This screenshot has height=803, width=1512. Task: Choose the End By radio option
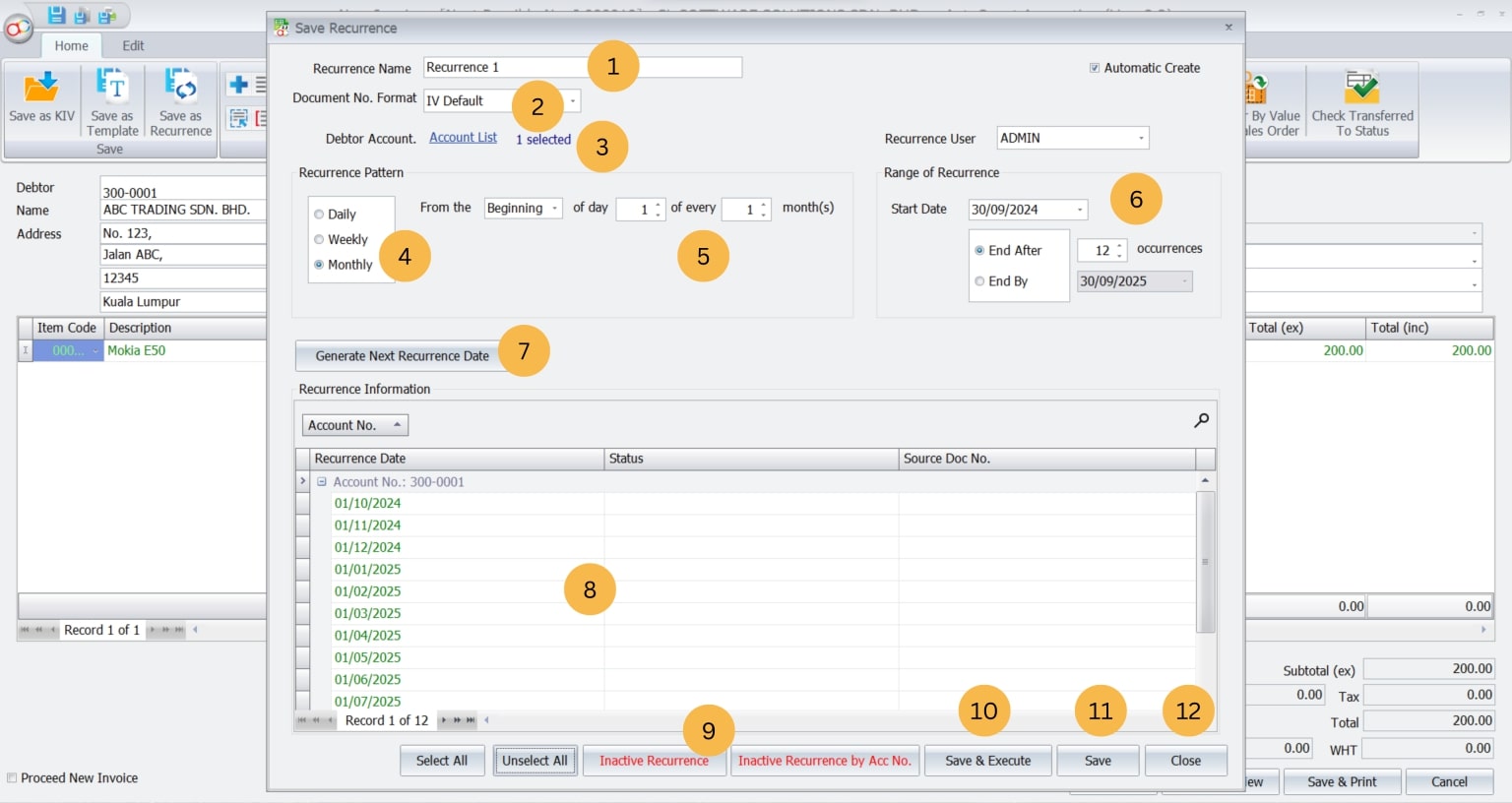(x=979, y=281)
